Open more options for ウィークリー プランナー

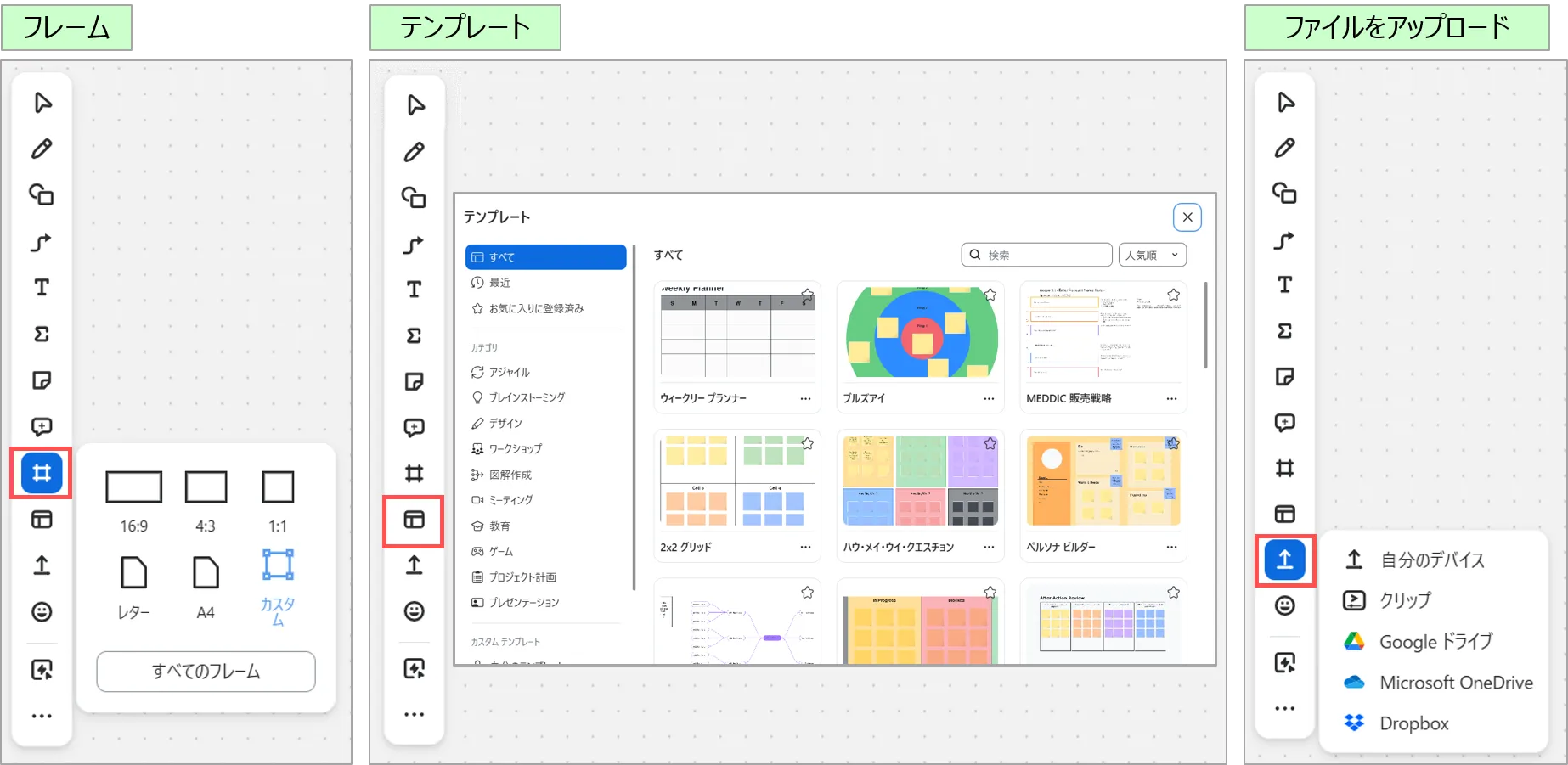coord(805,398)
